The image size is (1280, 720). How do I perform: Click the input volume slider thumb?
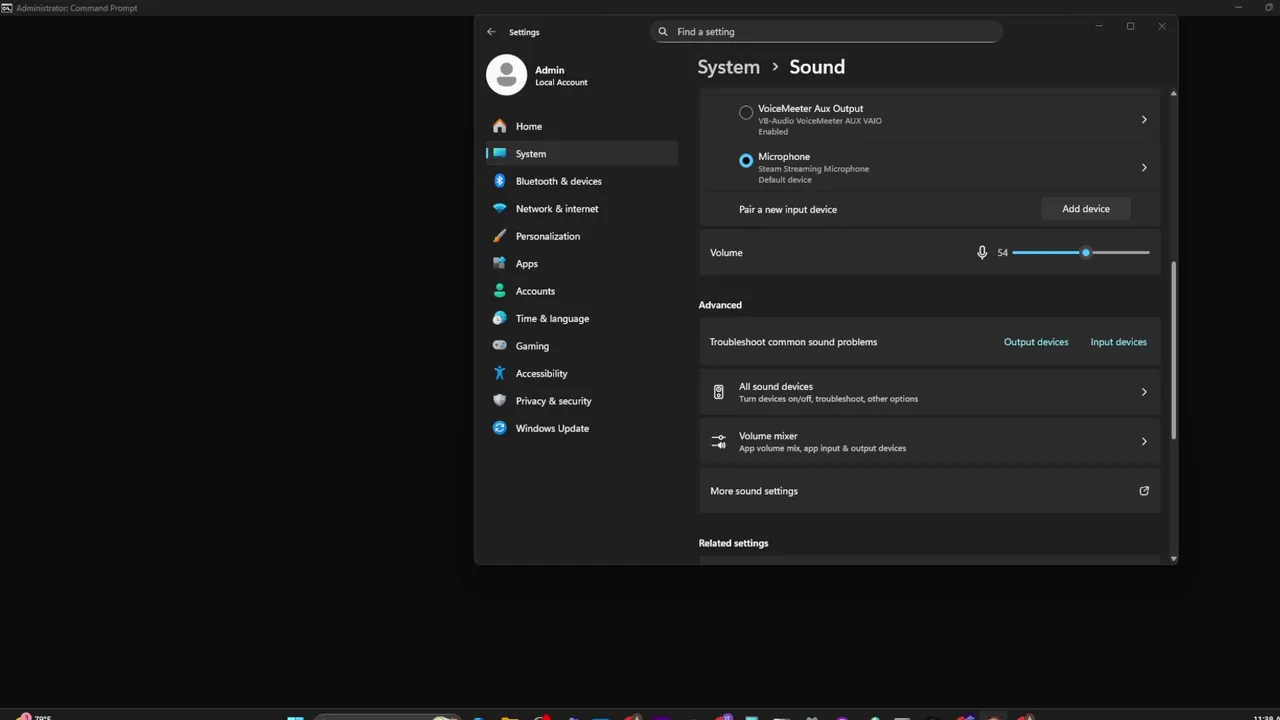[1086, 253]
